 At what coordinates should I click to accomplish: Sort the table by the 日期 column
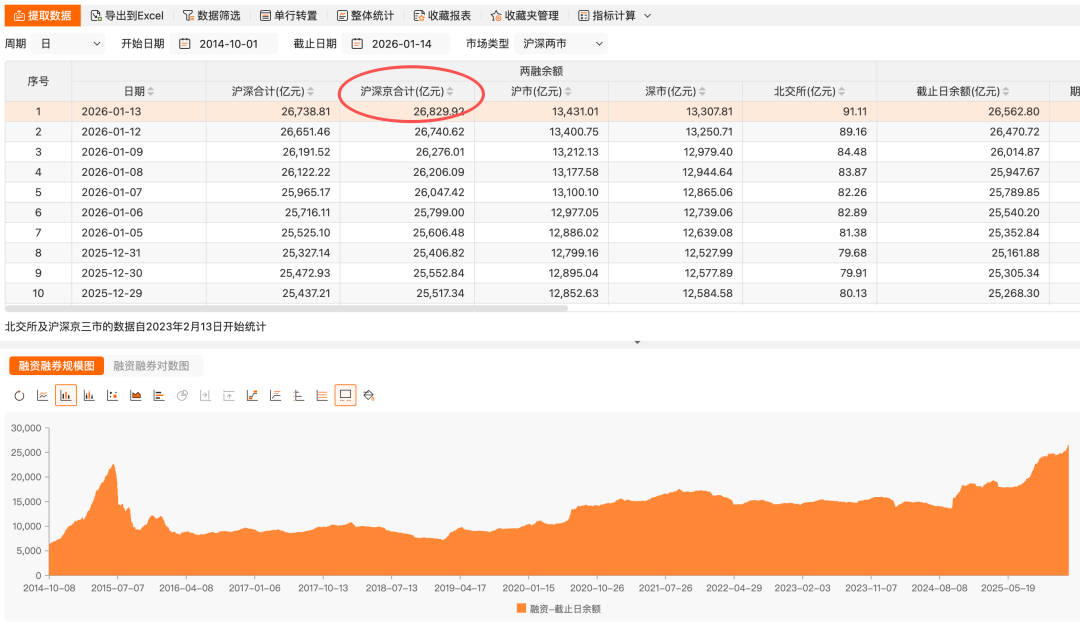point(151,91)
